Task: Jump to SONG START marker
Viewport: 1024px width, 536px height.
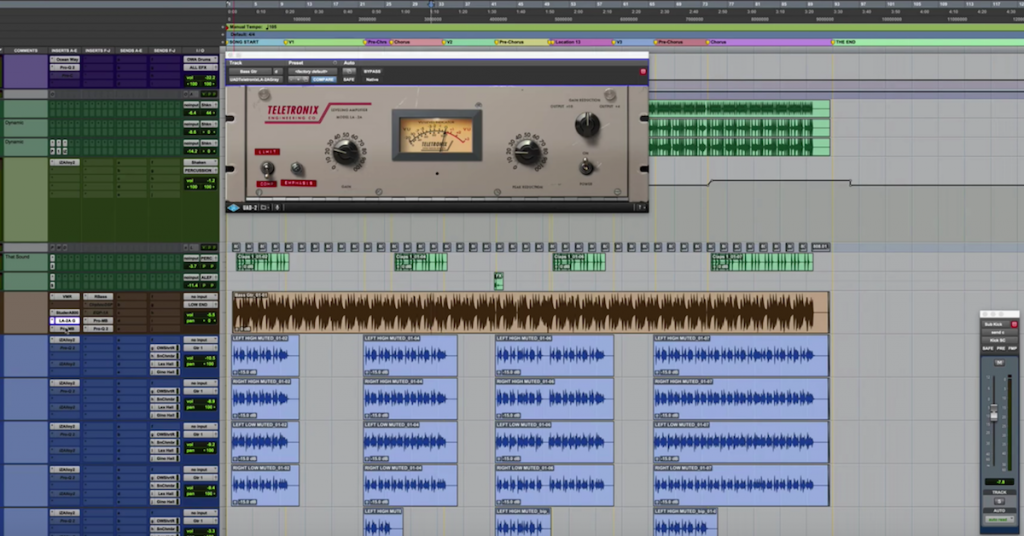Action: 244,42
